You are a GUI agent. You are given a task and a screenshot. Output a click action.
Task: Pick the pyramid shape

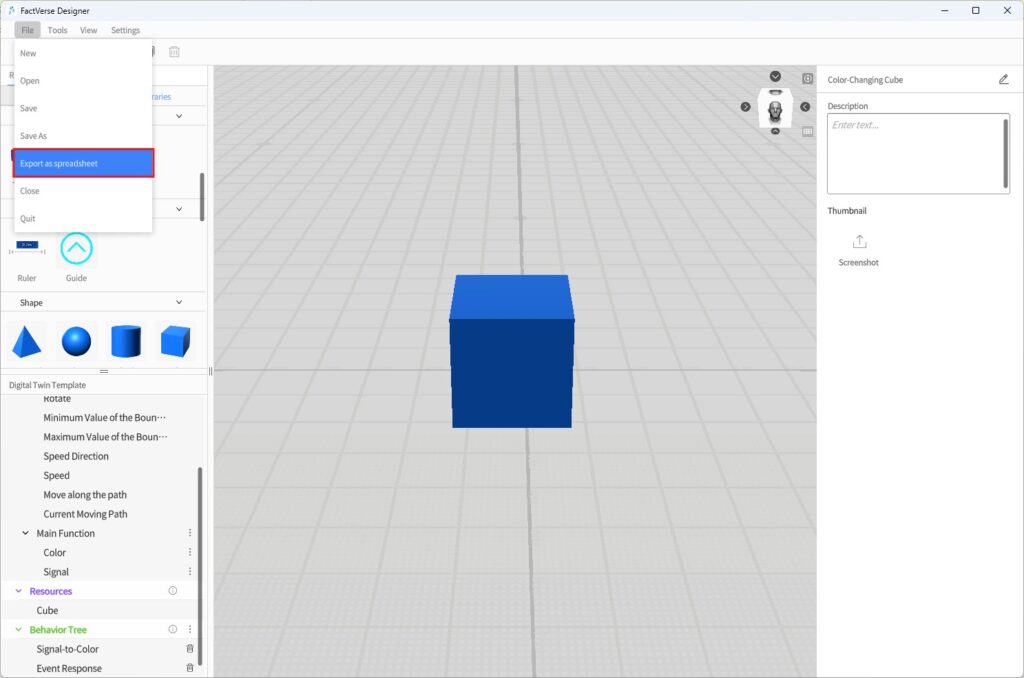(x=27, y=342)
